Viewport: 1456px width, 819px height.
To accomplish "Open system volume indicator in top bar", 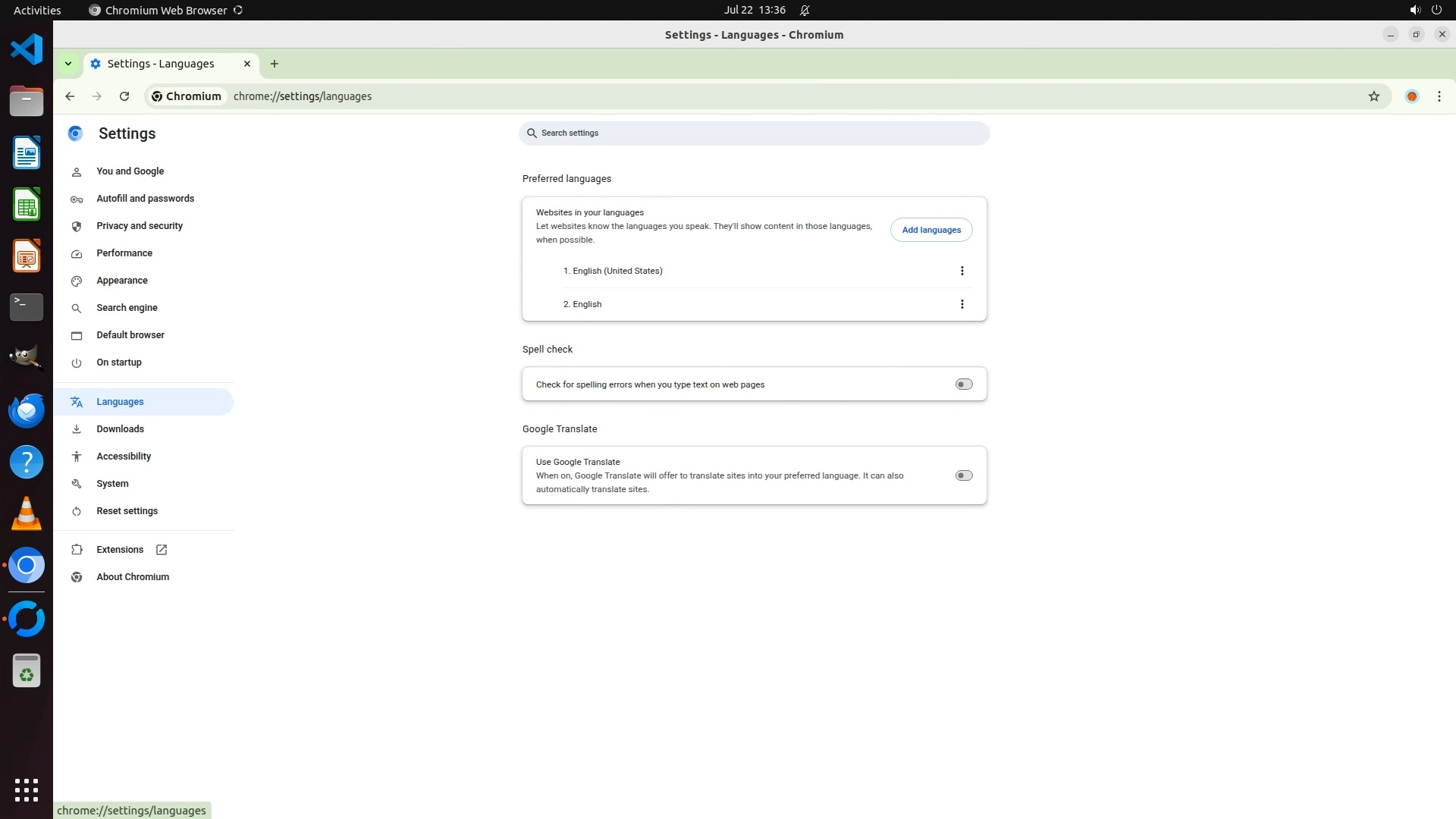I will coord(1414,10).
